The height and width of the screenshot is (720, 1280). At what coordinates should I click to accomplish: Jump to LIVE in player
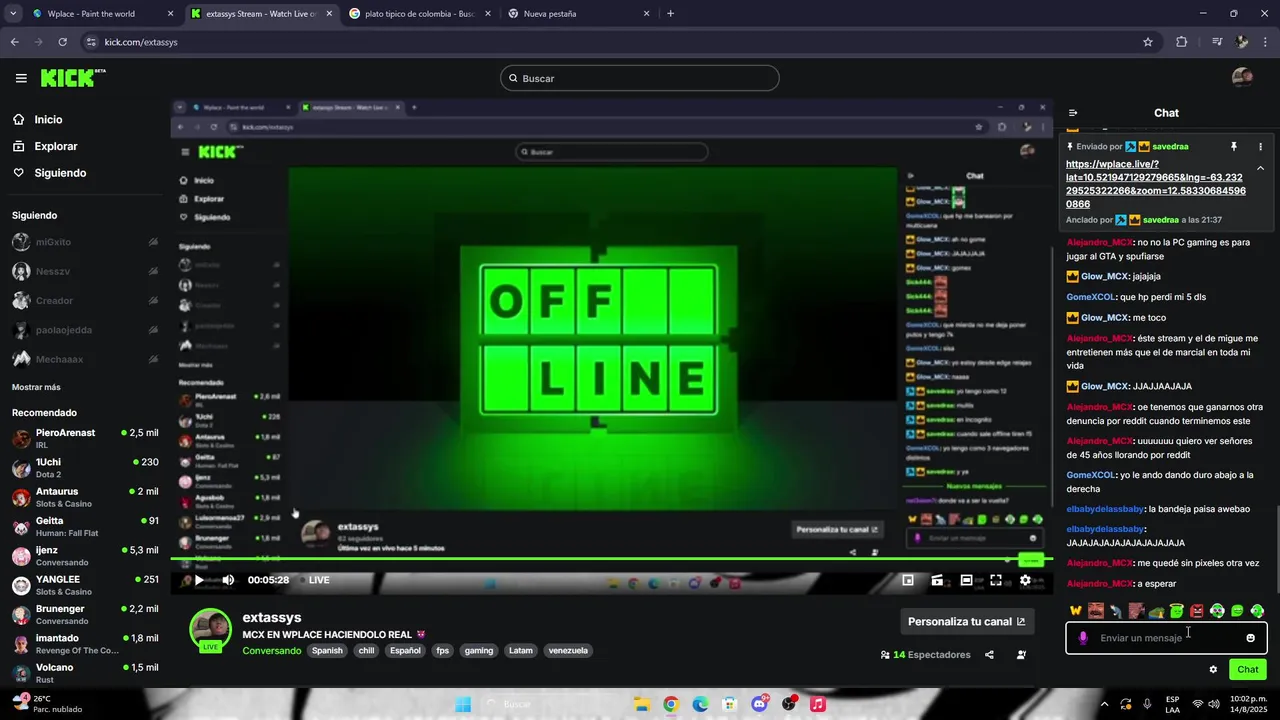tap(319, 580)
